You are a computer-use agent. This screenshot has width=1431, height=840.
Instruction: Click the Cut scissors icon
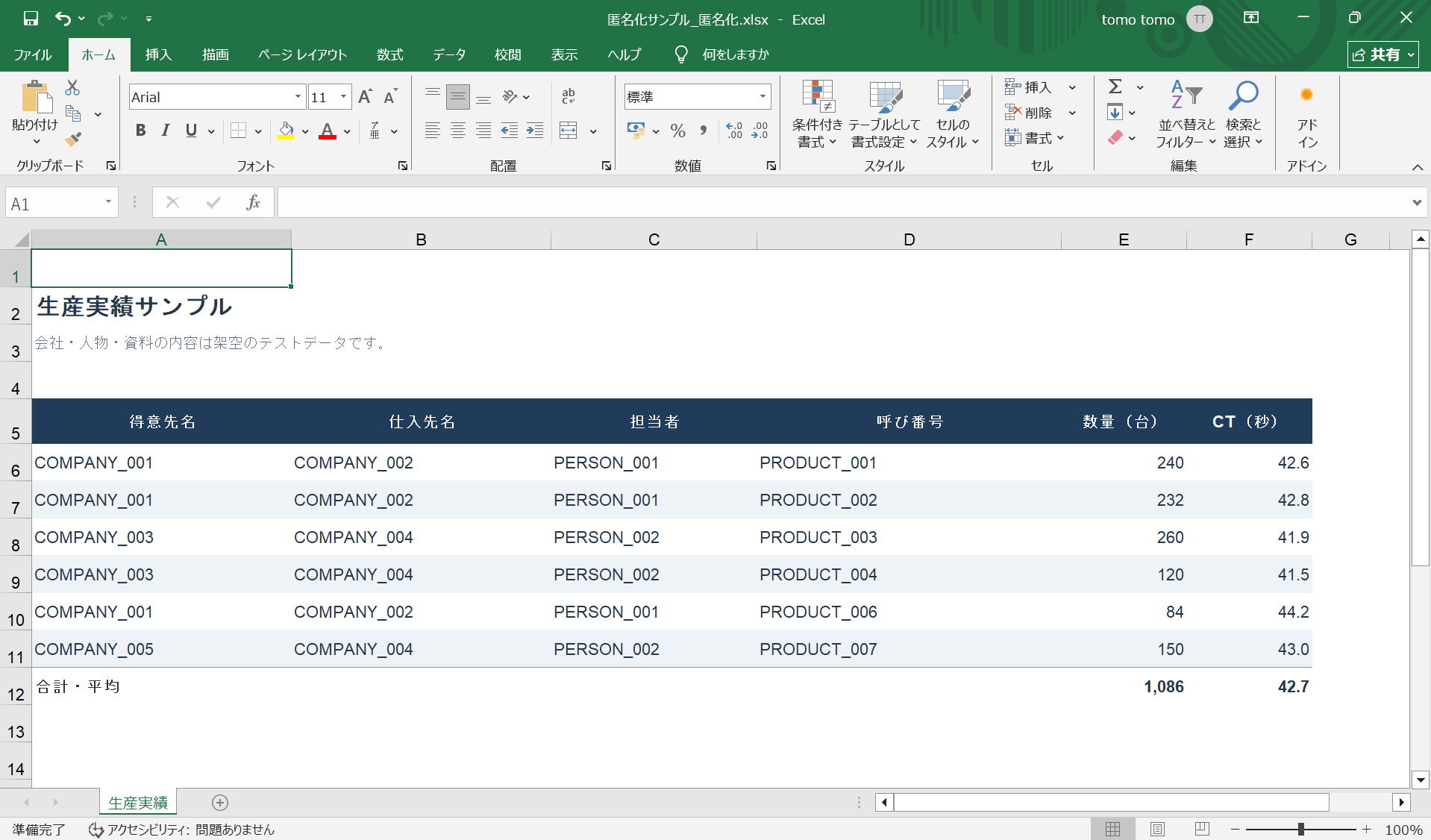(72, 88)
